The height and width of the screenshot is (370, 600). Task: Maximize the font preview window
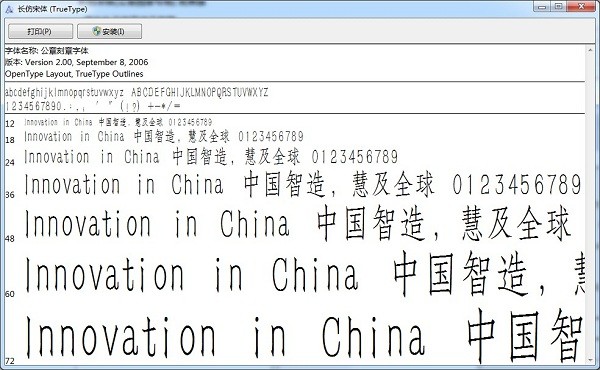pyautogui.click(x=558, y=7)
